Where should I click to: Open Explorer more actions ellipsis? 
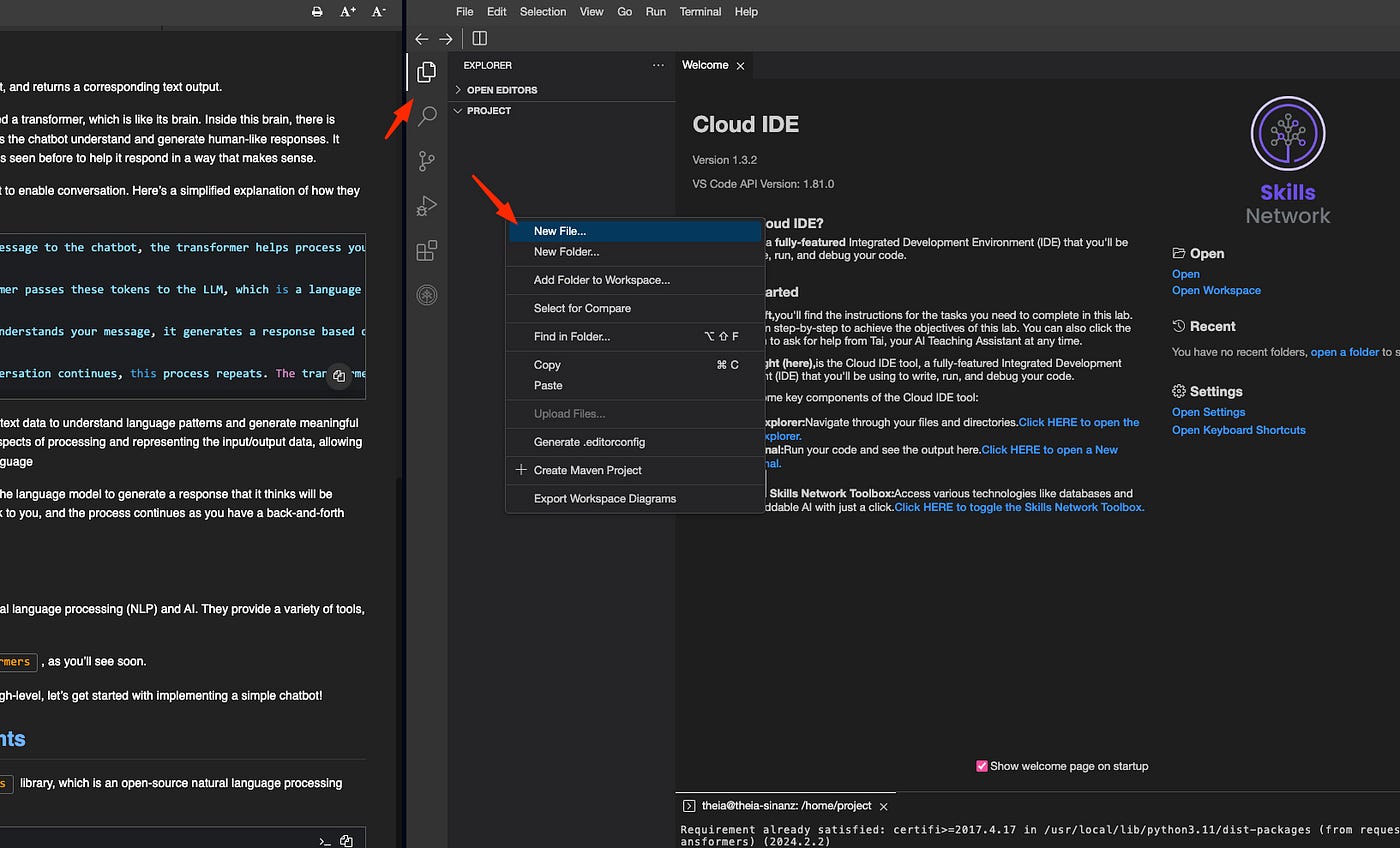(658, 65)
